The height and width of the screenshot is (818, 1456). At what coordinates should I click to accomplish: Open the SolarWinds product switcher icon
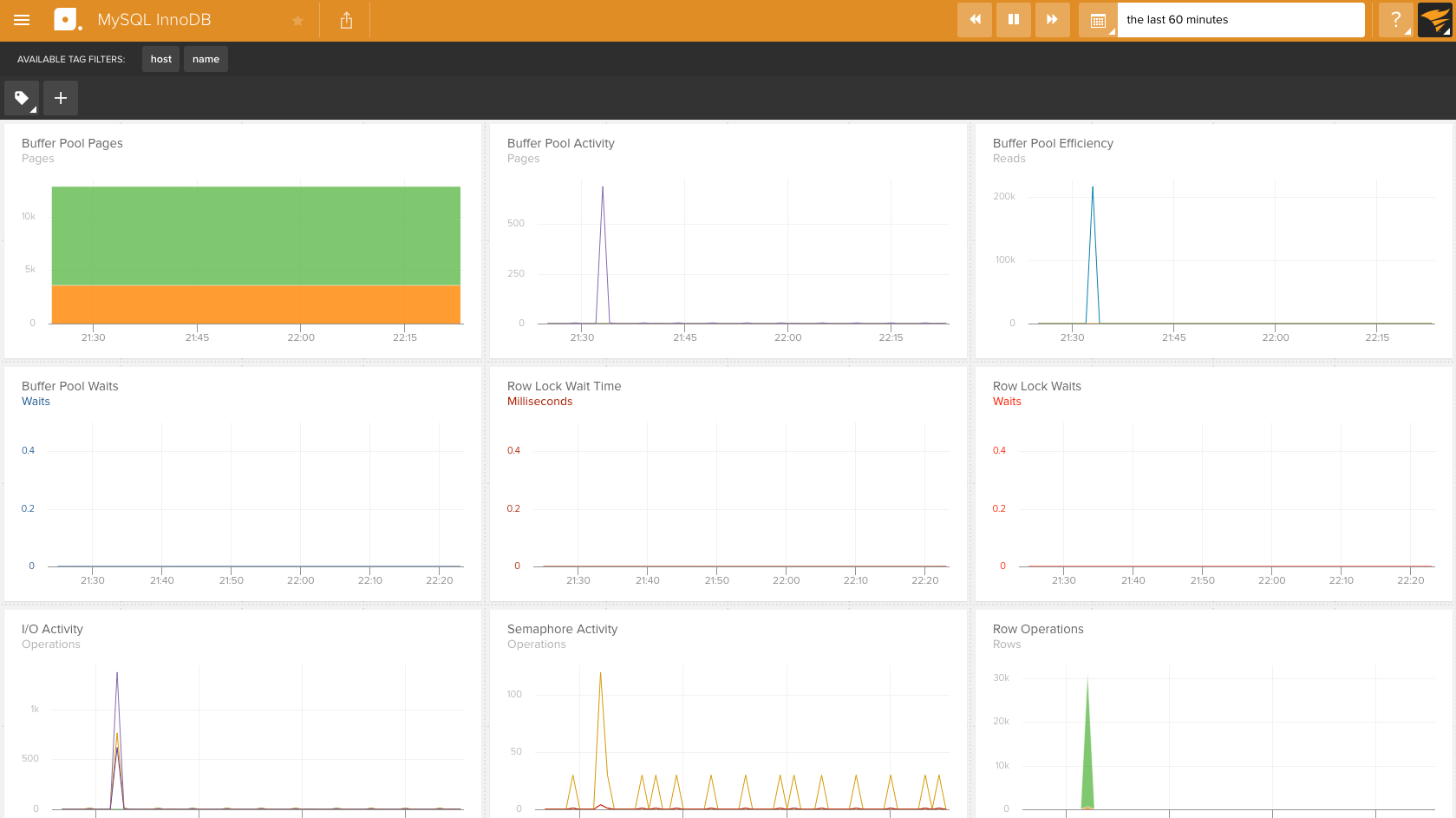(x=1435, y=19)
